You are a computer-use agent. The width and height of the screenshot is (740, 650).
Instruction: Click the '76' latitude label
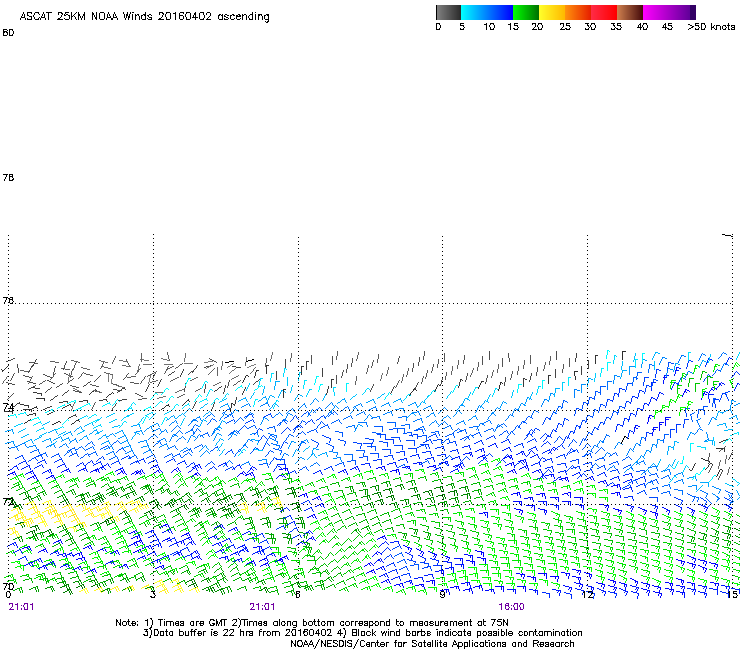coord(8,300)
